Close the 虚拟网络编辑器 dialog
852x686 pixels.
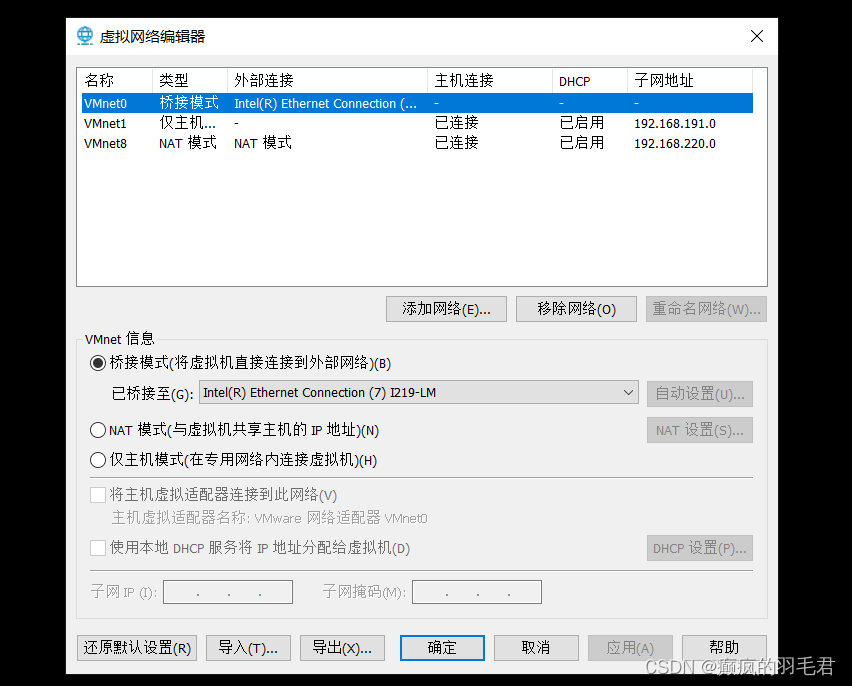[756, 36]
